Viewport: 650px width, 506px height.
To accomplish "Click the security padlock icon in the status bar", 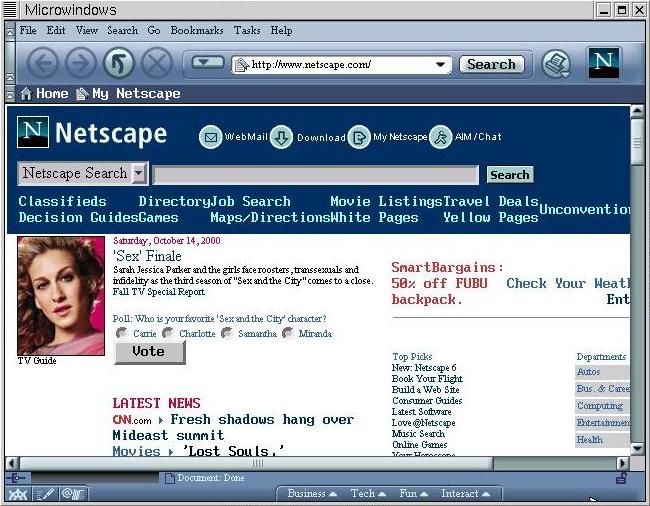I will click(621, 478).
